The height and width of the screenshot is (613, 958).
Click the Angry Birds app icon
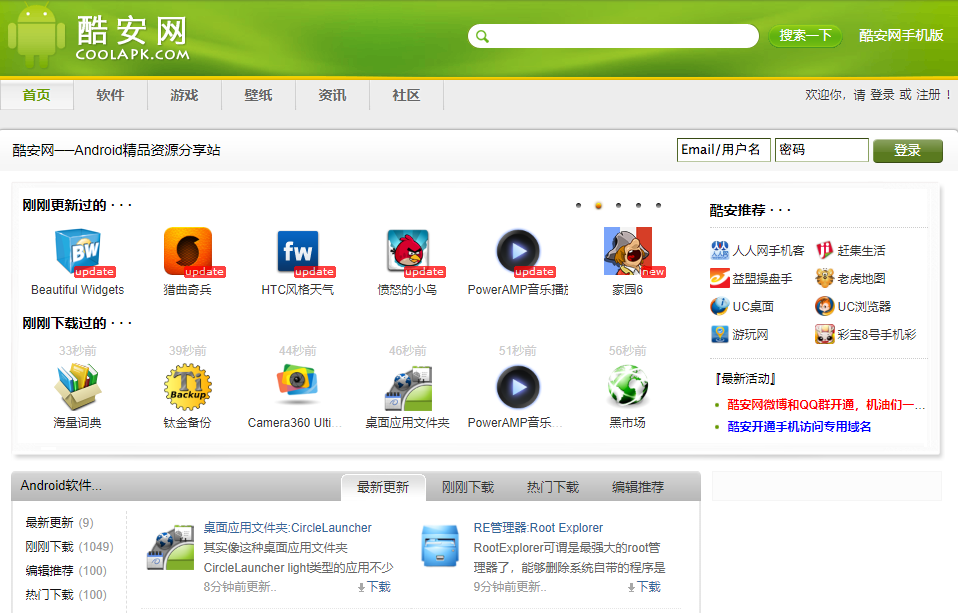pyautogui.click(x=408, y=252)
